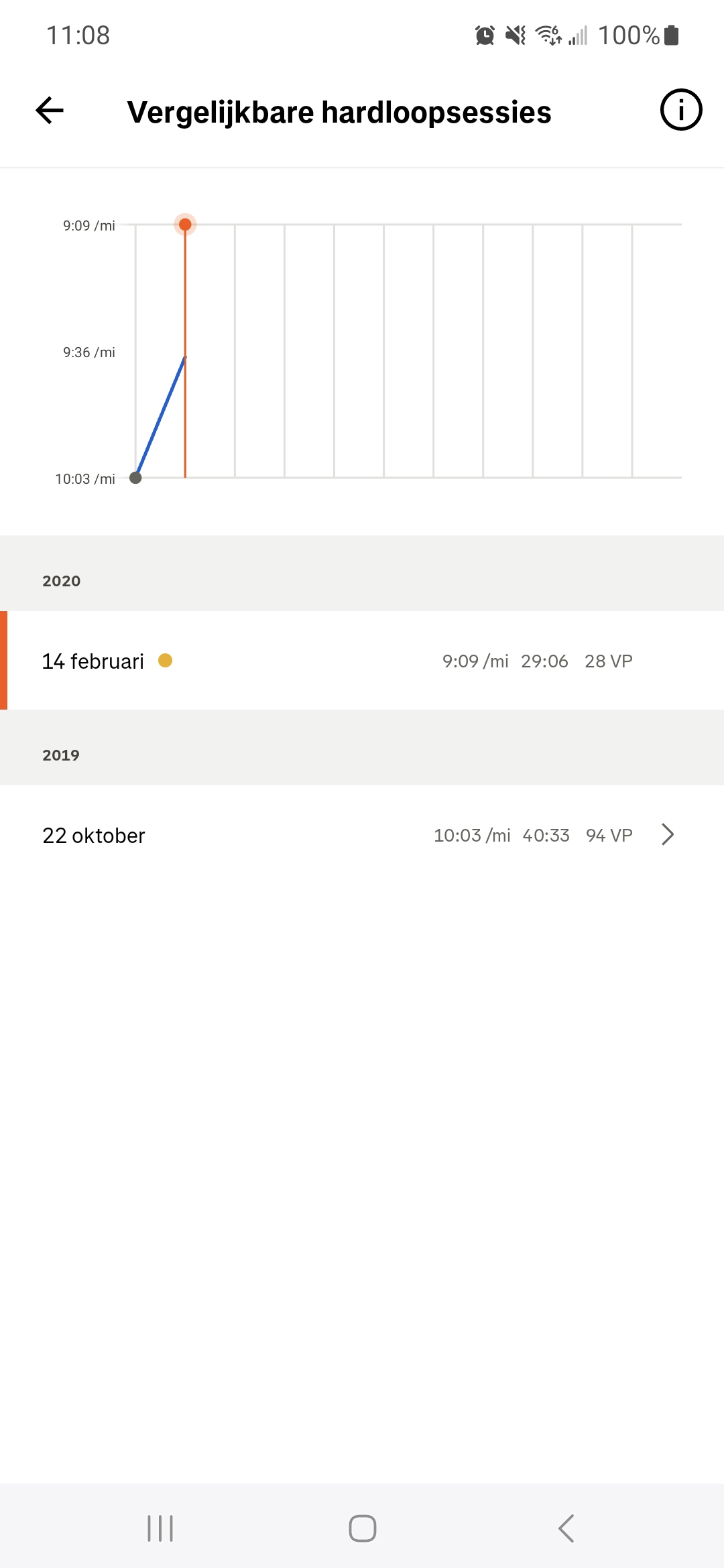
Task: Select orange data point on chart
Action: click(x=185, y=224)
